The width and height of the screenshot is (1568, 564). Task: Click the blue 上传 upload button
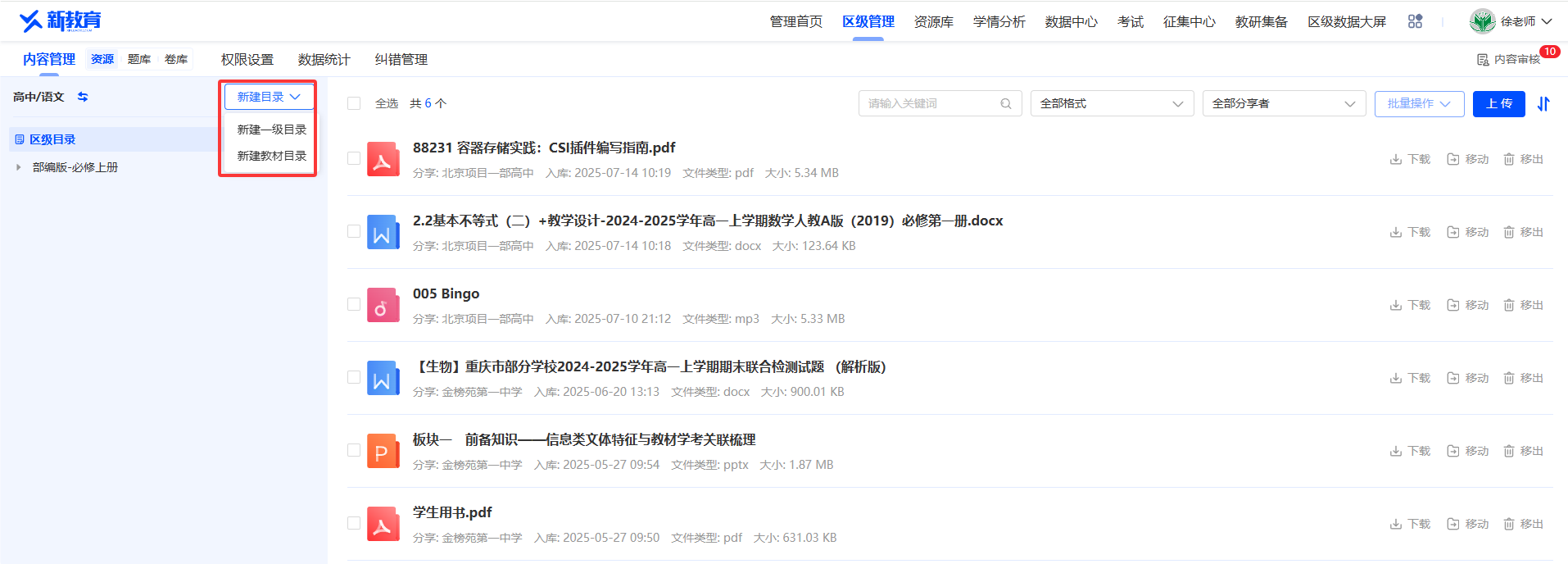[x=1498, y=104]
